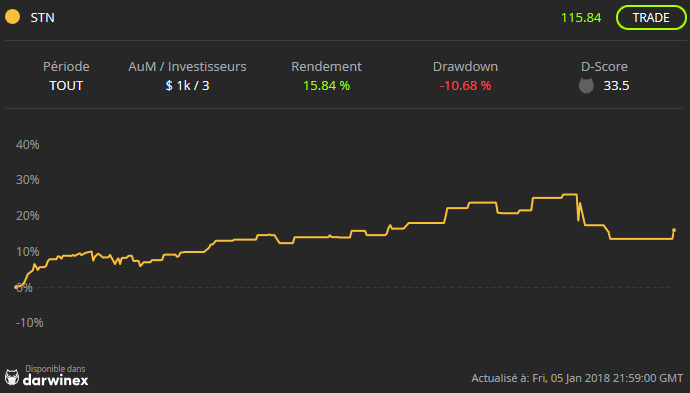Image resolution: width=690 pixels, height=393 pixels.
Task: Open the Darwinex owl logo
Action: coord(12,378)
